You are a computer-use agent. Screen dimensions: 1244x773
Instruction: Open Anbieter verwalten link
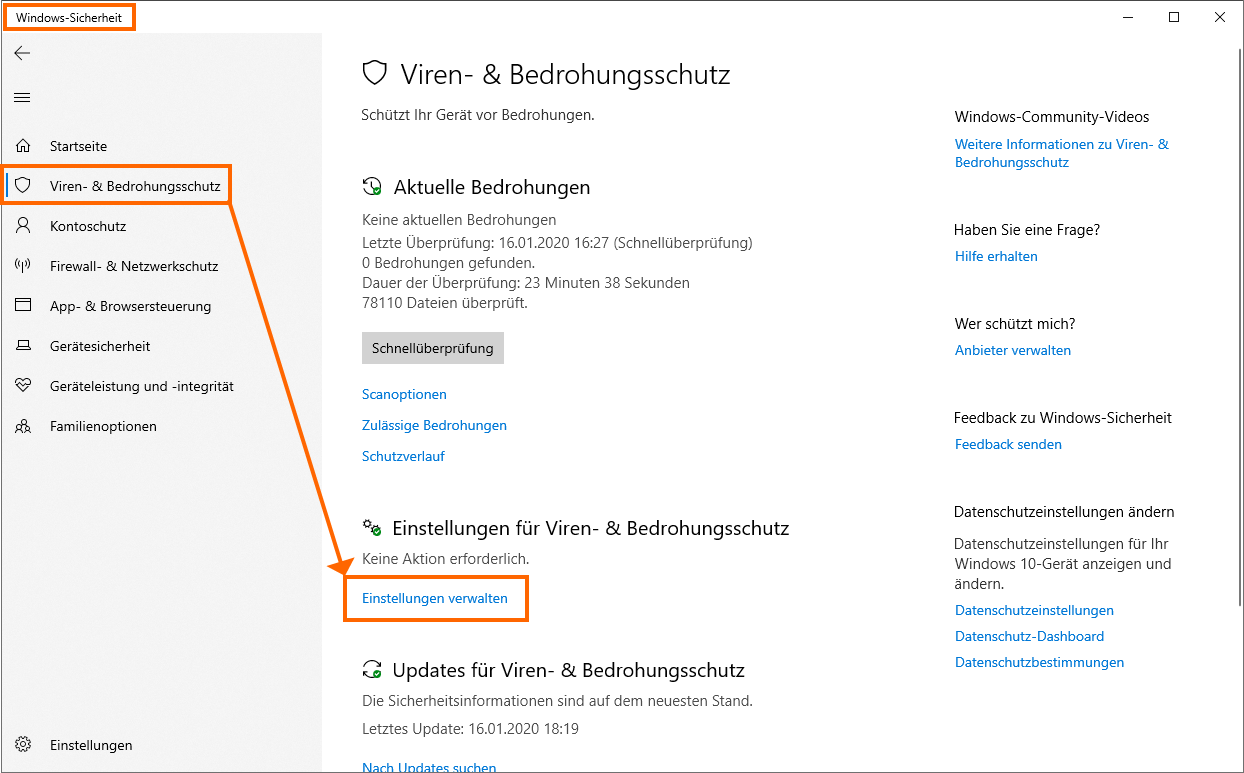coord(1013,351)
